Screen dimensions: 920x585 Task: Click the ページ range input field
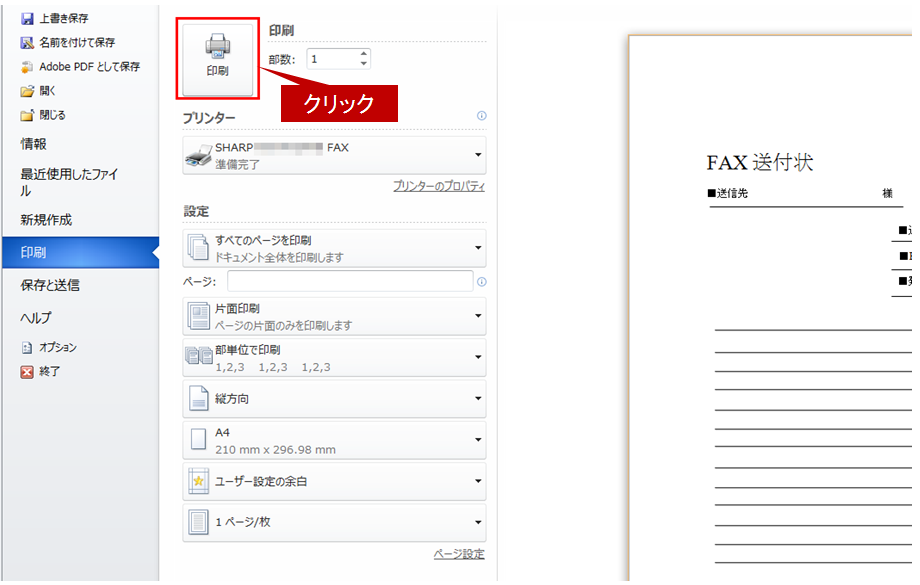[350, 281]
